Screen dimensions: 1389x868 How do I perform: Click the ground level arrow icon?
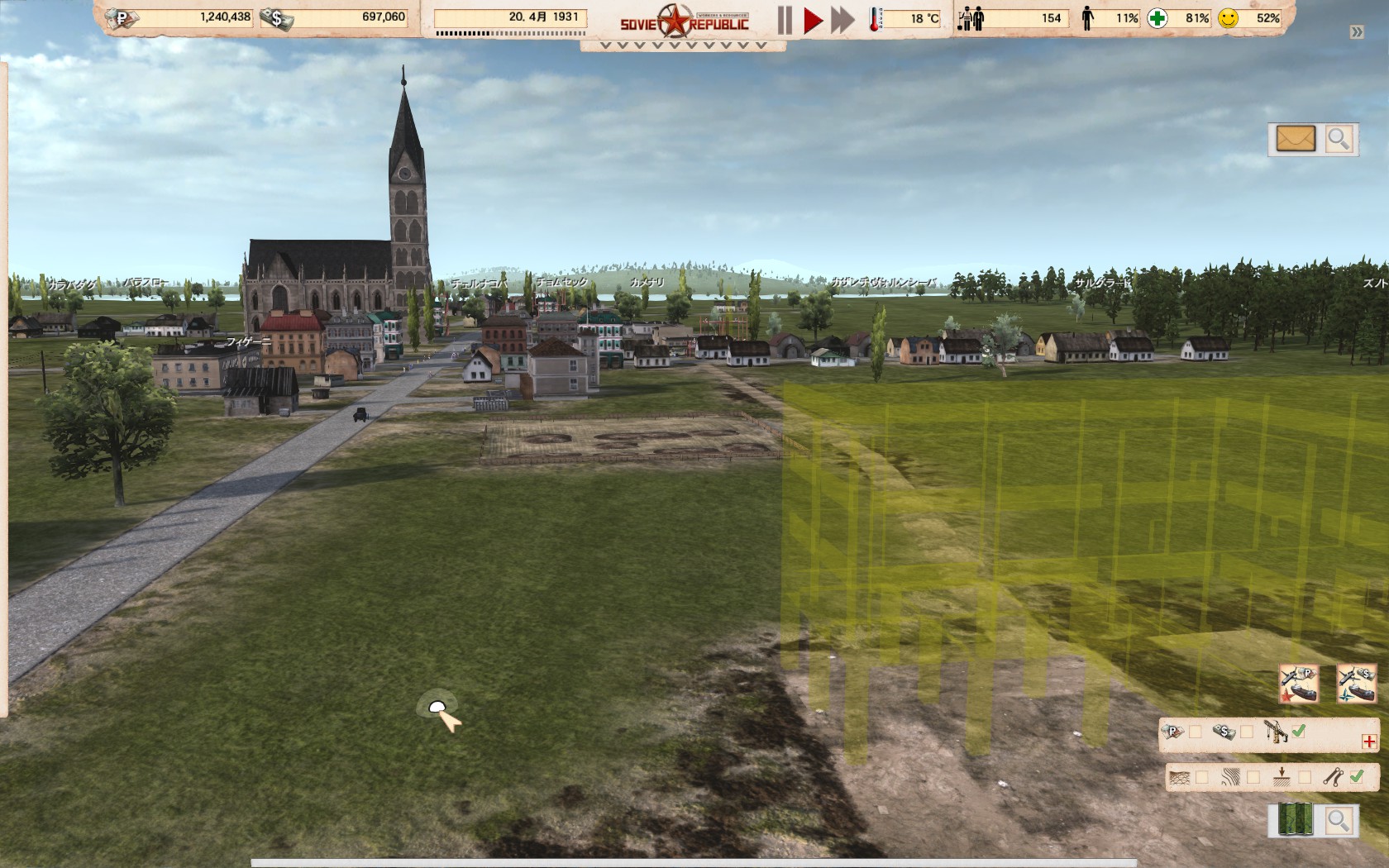(1282, 777)
